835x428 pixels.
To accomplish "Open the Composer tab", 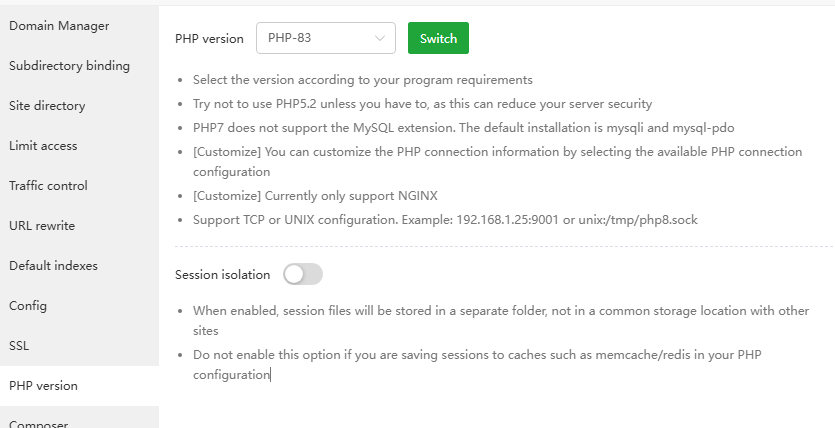I will (38, 423).
